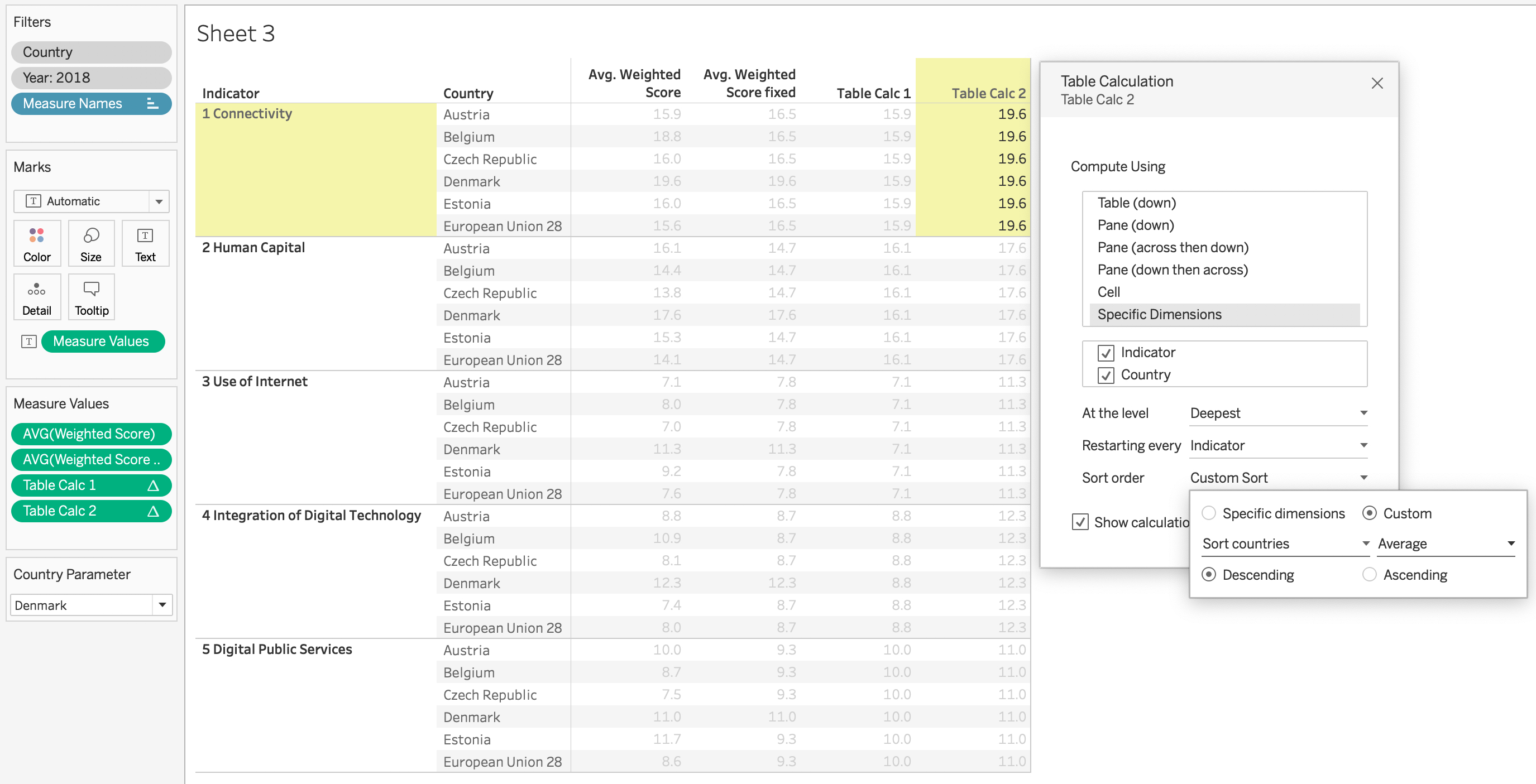Image resolution: width=1536 pixels, height=784 pixels.
Task: Click the Table Calc 2 column header
Action: click(989, 94)
